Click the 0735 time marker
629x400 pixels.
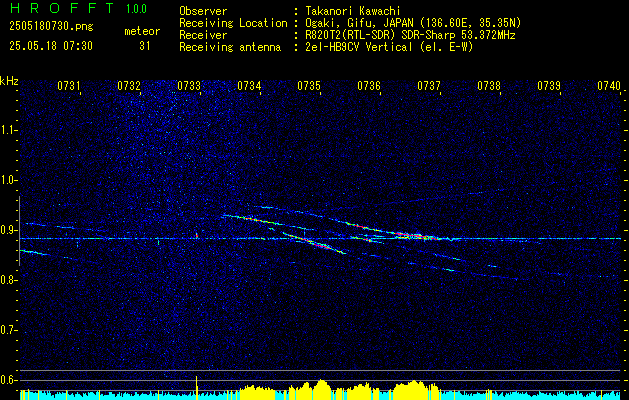309,86
